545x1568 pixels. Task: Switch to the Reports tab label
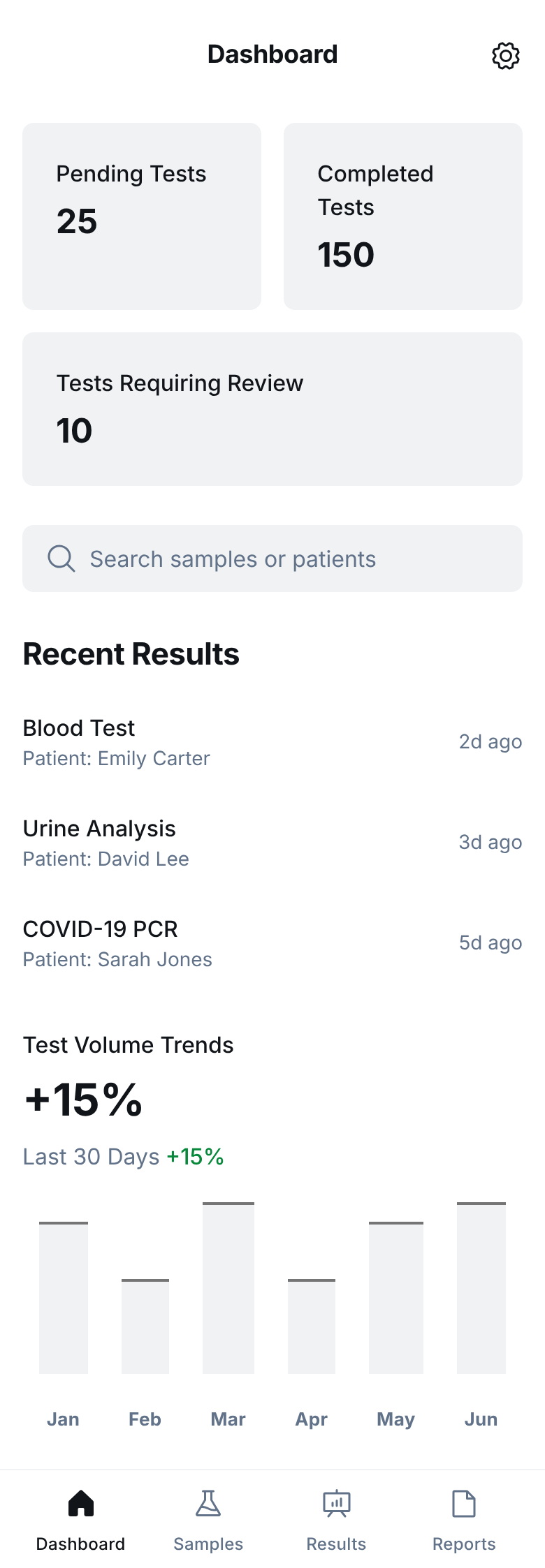click(x=464, y=1544)
